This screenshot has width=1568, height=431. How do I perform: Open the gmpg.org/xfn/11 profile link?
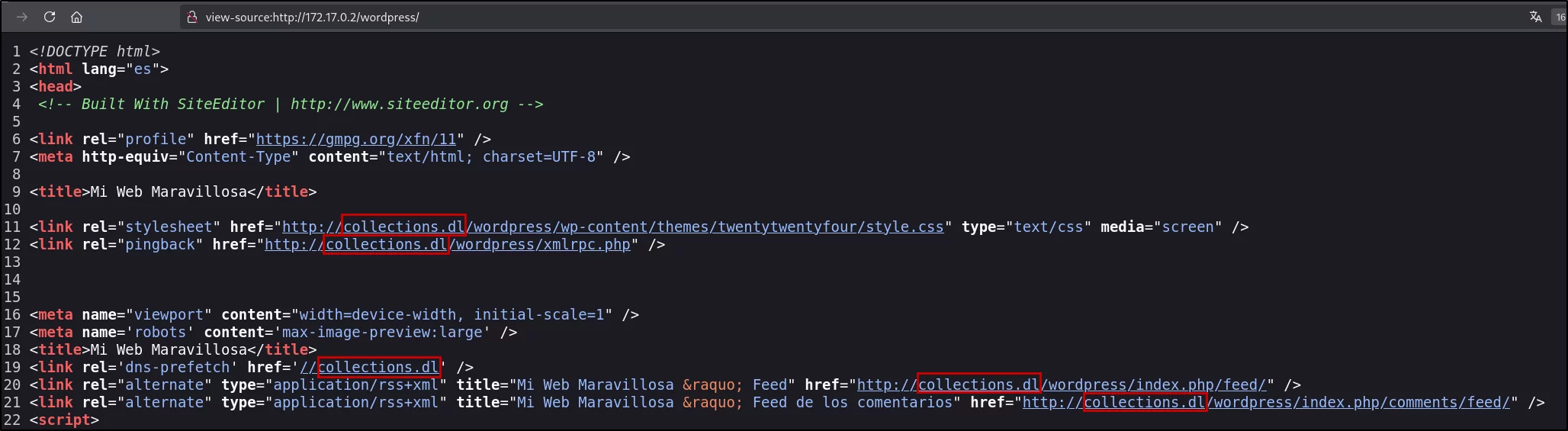coord(356,139)
